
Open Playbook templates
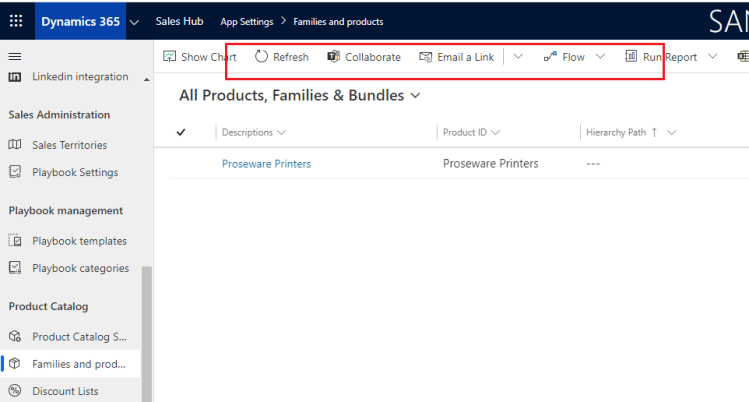[79, 241]
